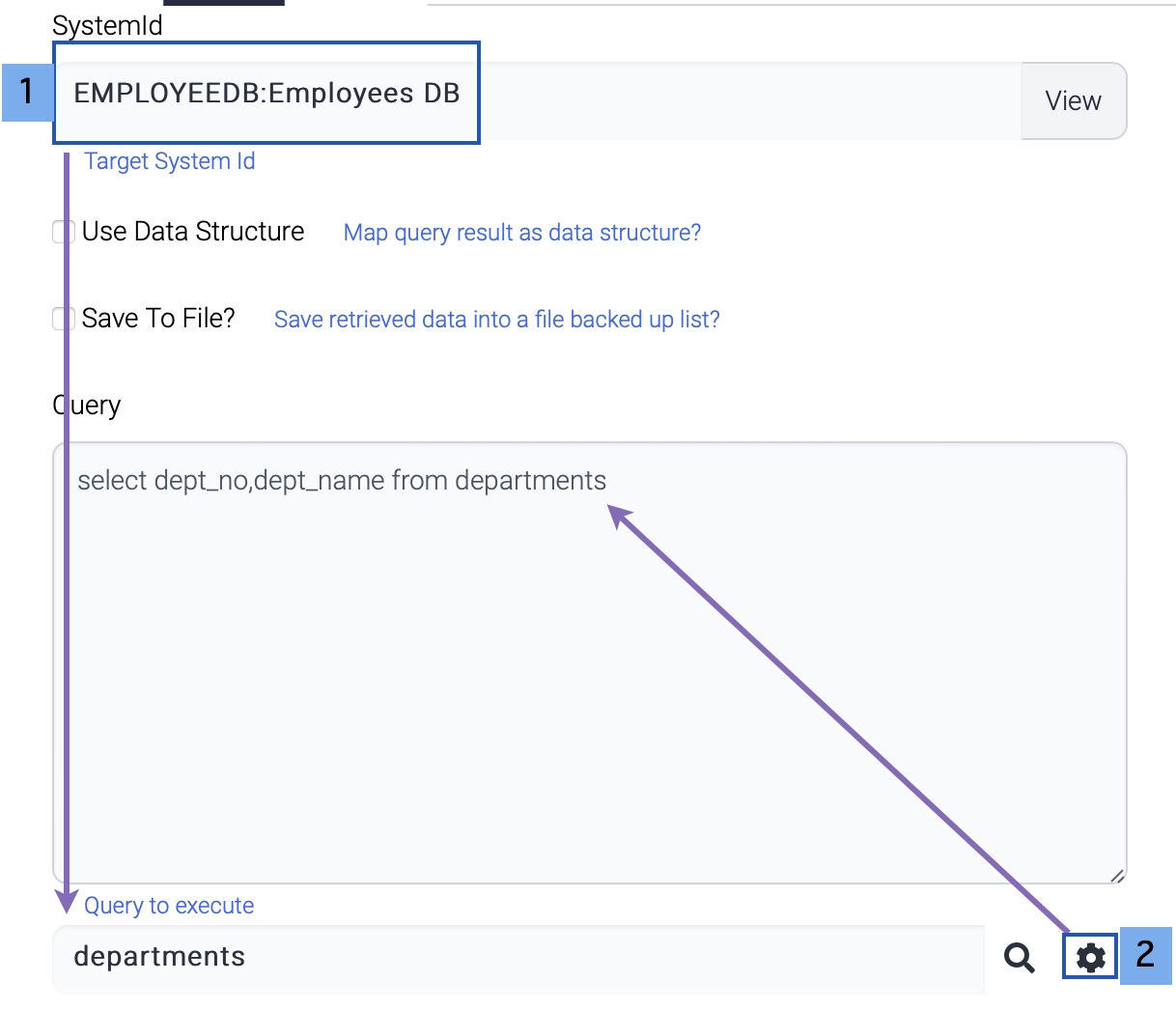Click "Save retrieved data into a file" hint
The height and width of the screenshot is (1010, 1176).
point(496,320)
